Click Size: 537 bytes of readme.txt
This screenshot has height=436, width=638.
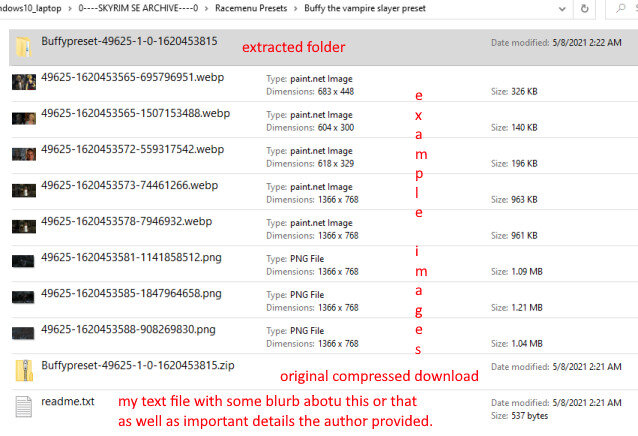tap(519, 416)
